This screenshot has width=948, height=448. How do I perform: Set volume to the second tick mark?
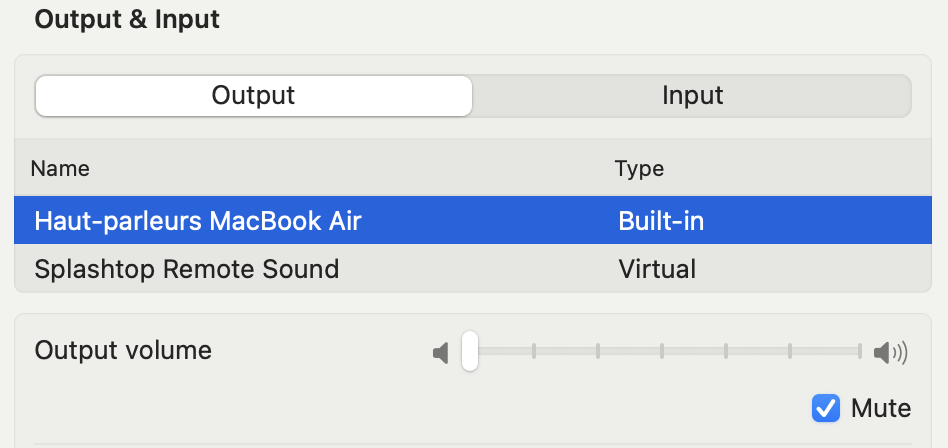[598, 351]
